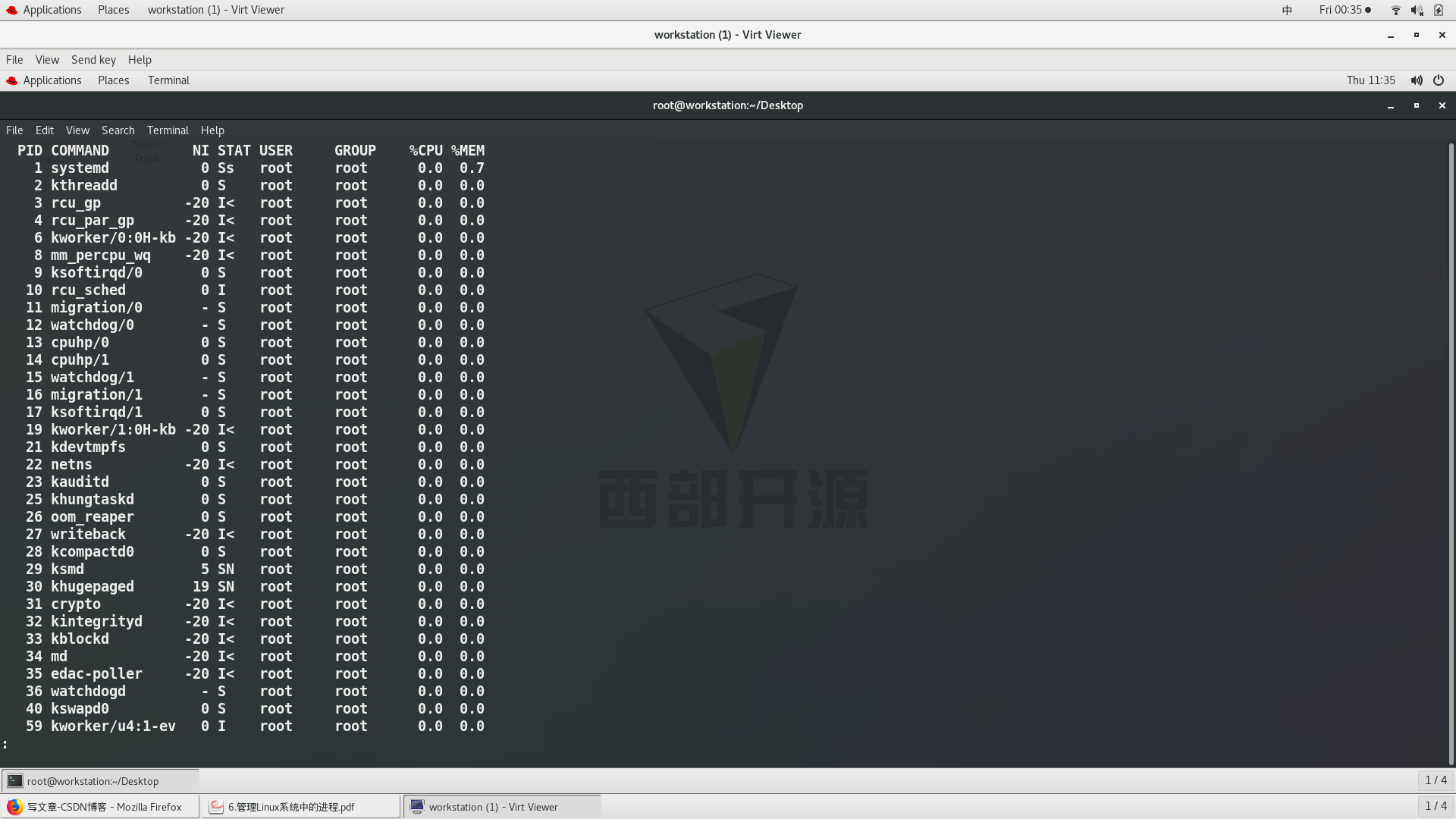Screen dimensions: 1456x819
Task: Open guest Places menu
Action: tap(113, 80)
